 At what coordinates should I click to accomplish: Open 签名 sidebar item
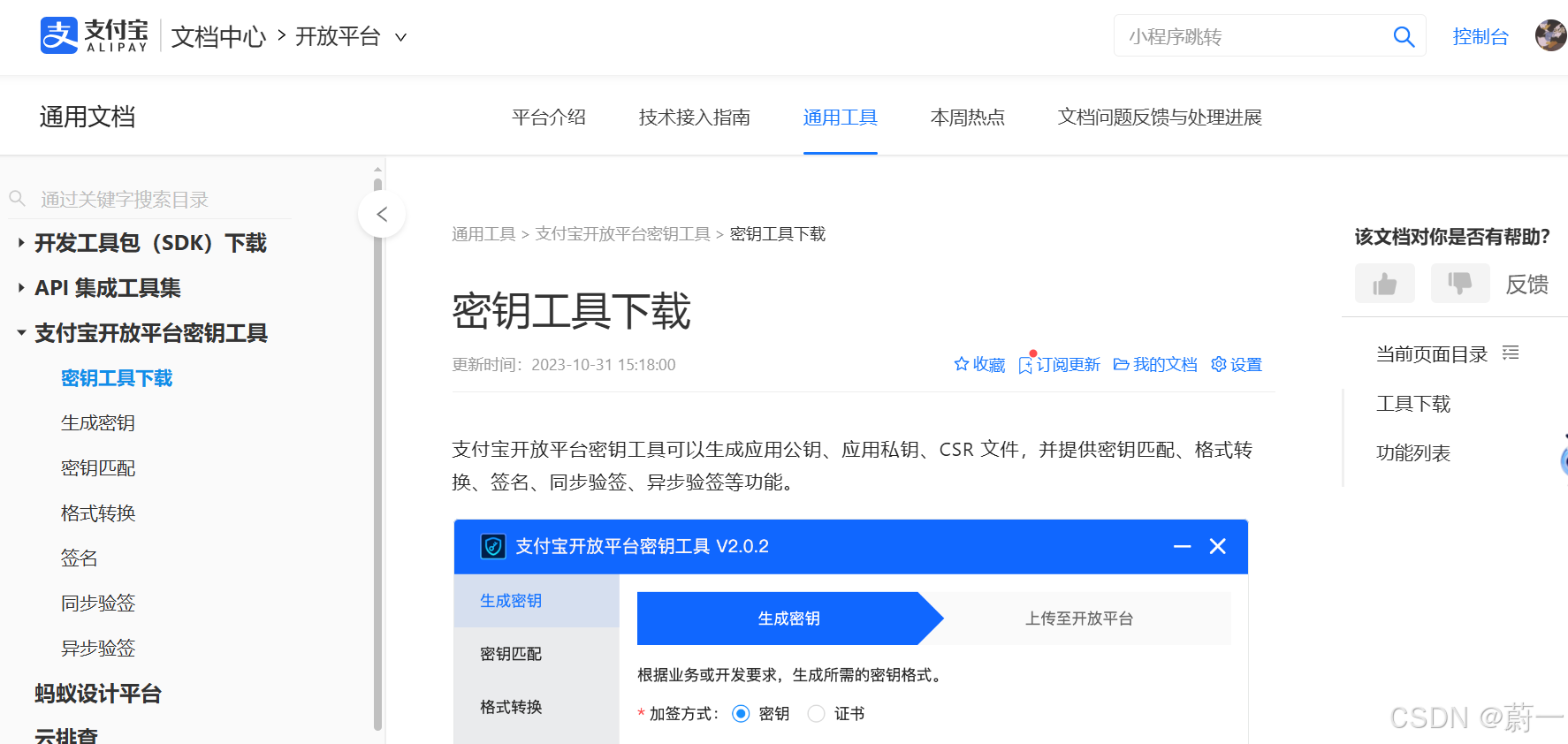(80, 558)
